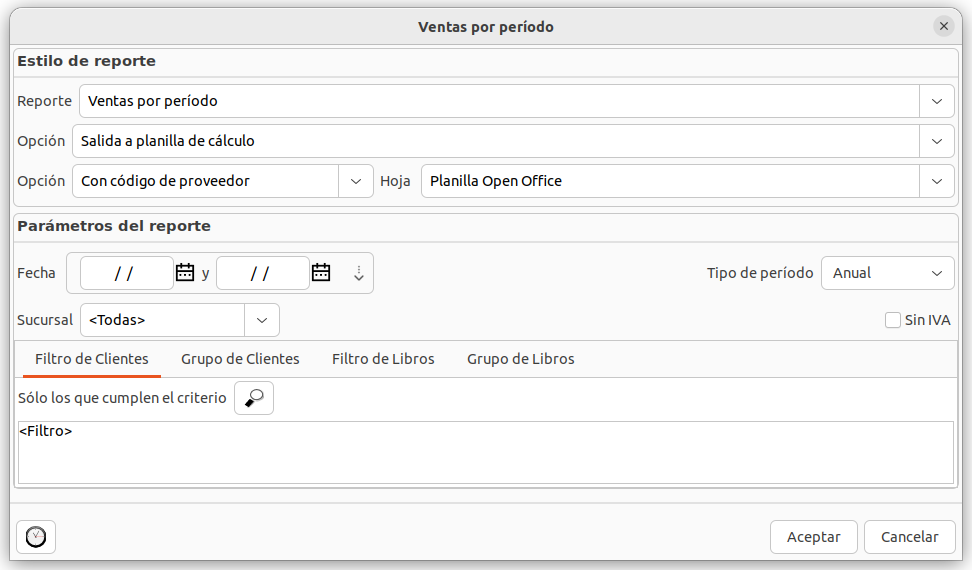Image resolution: width=972 pixels, height=570 pixels.
Task: Click inside the Filtro text area
Action: (485, 453)
